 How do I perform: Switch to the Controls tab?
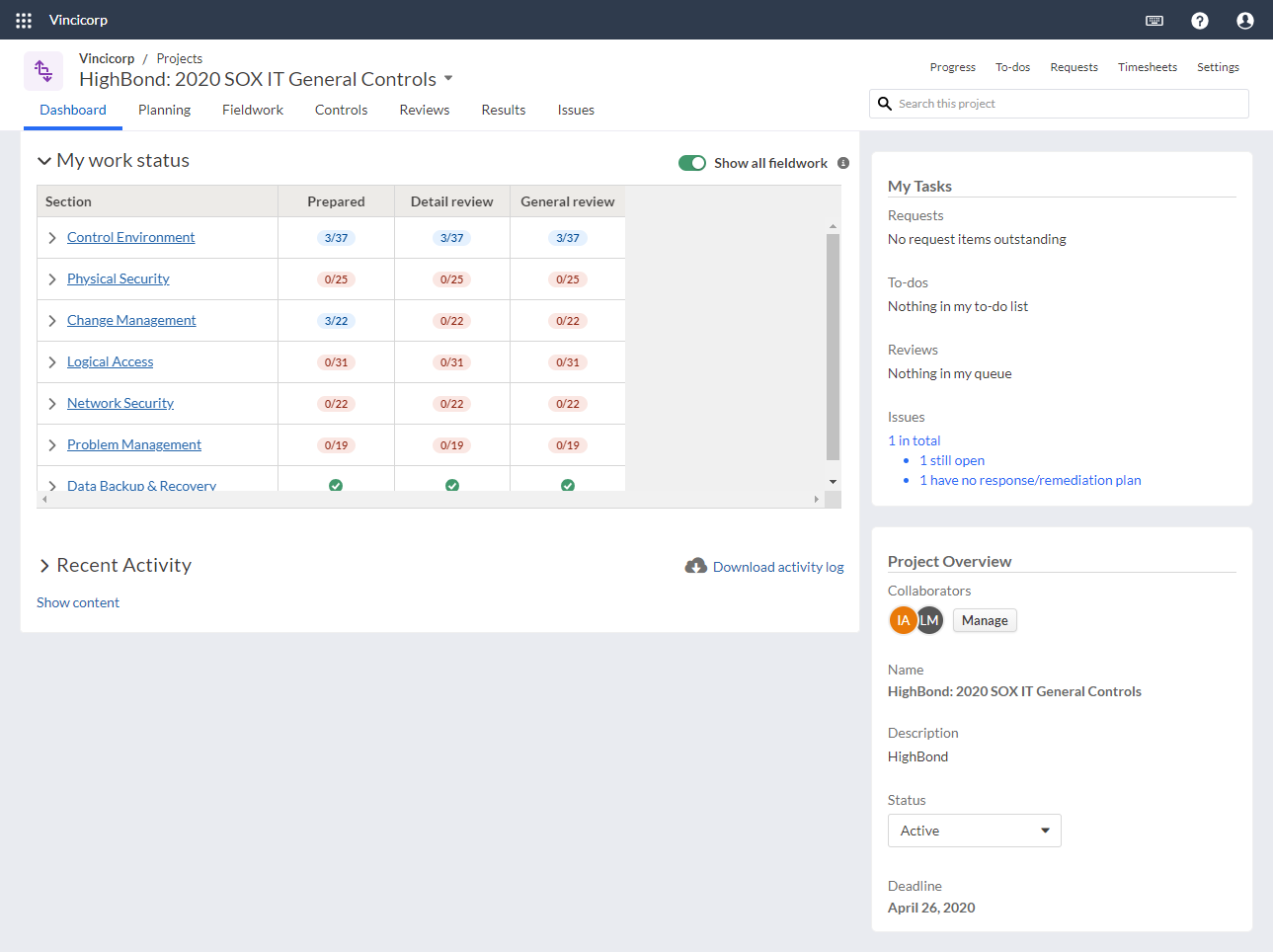[341, 110]
